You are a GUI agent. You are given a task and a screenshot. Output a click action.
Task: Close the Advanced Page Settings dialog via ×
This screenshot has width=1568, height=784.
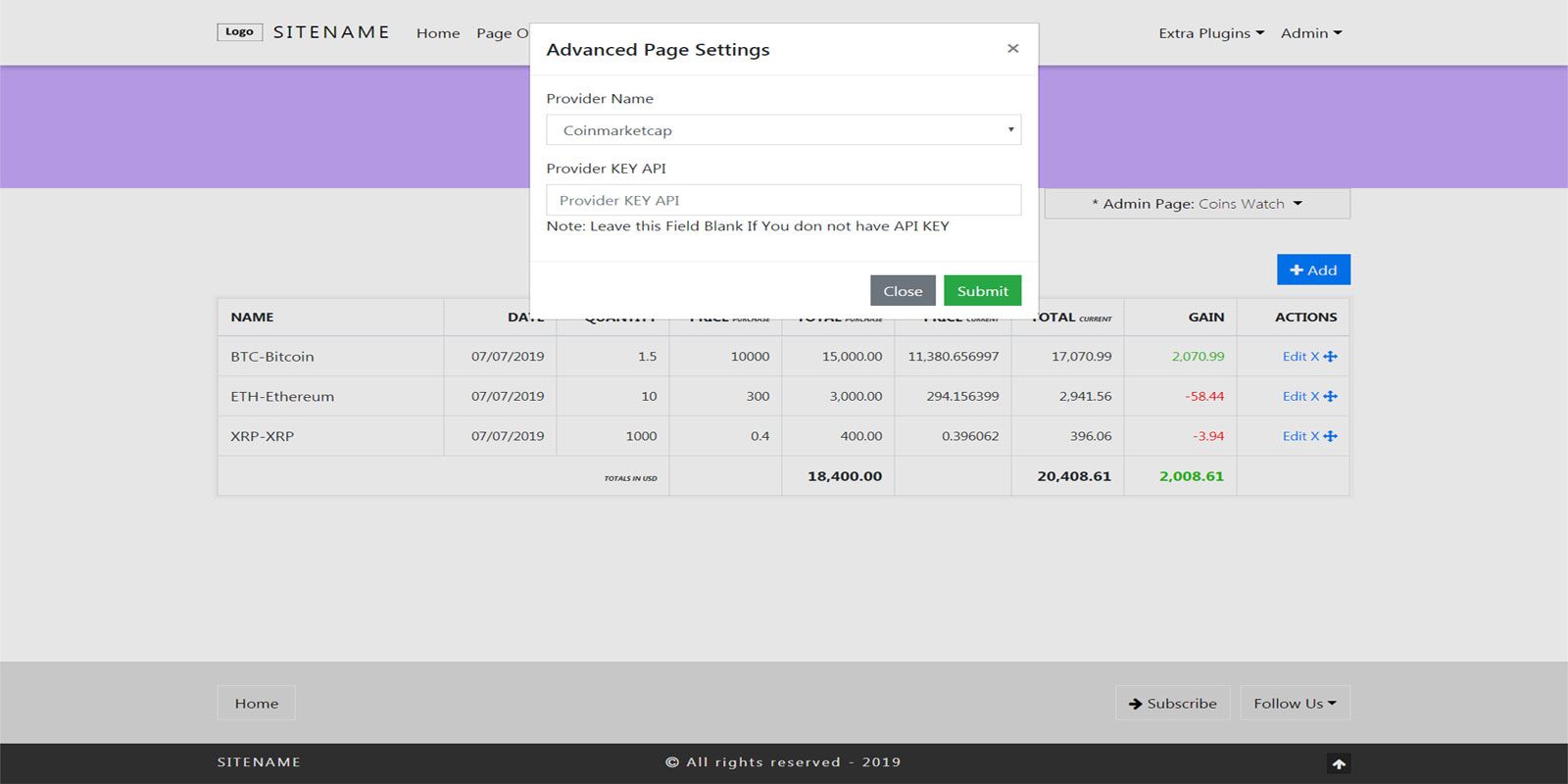[x=1012, y=48]
